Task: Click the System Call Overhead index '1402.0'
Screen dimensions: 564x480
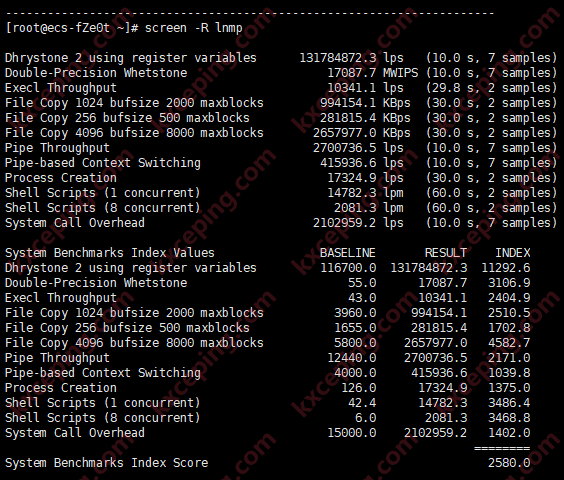Action: (x=509, y=433)
